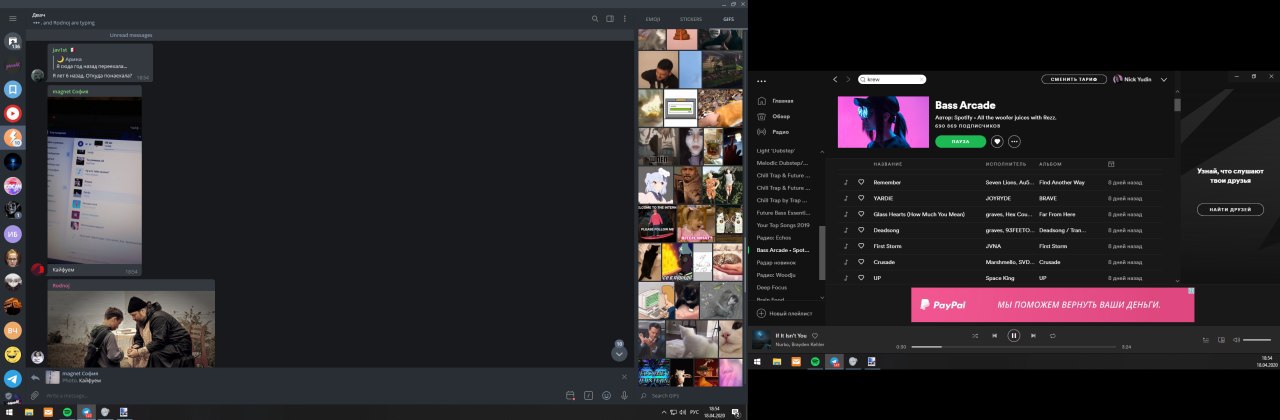
Task: Create new playlist via Новый плейлист
Action: (785, 313)
